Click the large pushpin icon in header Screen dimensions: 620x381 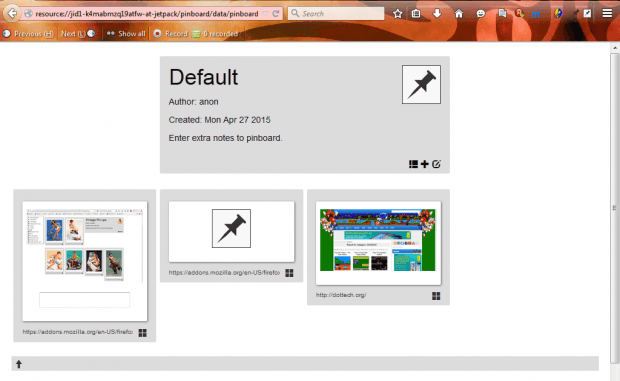coord(422,85)
